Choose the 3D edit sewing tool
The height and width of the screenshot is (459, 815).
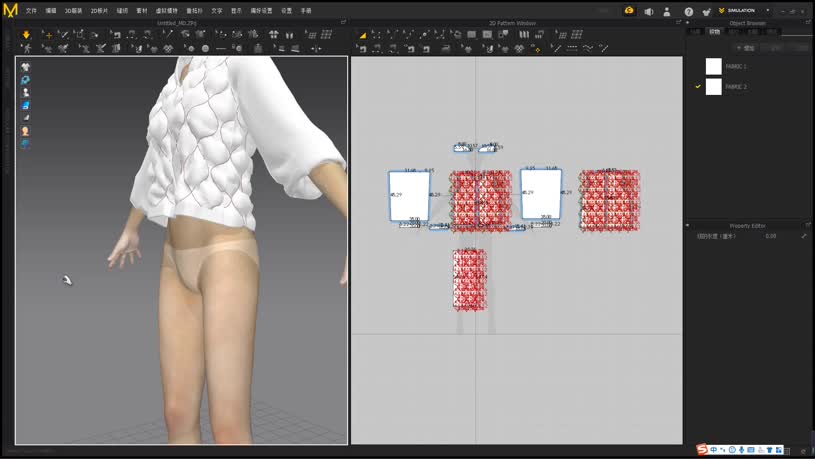pyautogui.click(x=116, y=35)
